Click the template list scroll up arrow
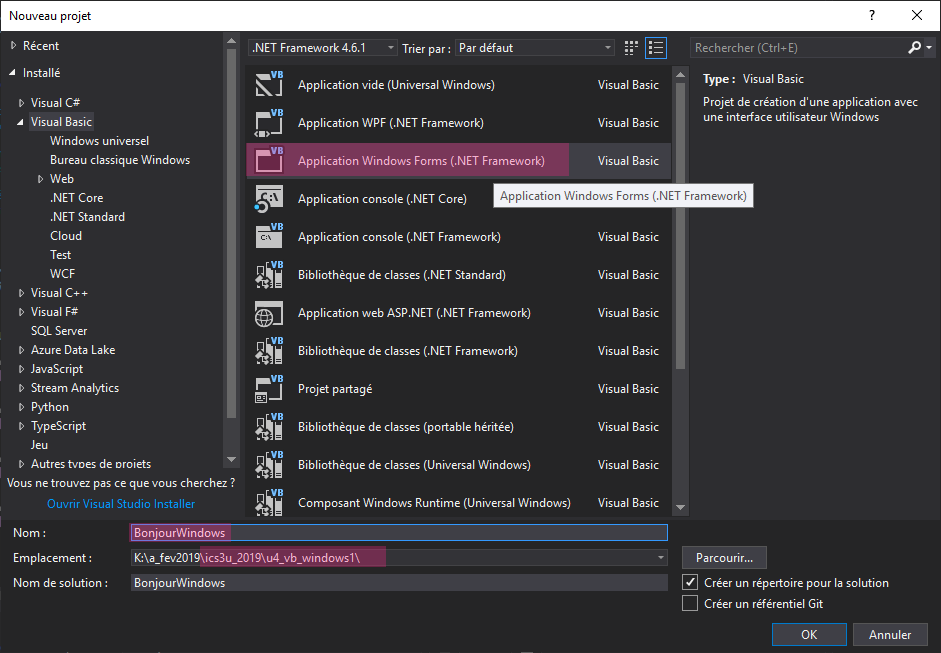The image size is (941, 653). [681, 75]
